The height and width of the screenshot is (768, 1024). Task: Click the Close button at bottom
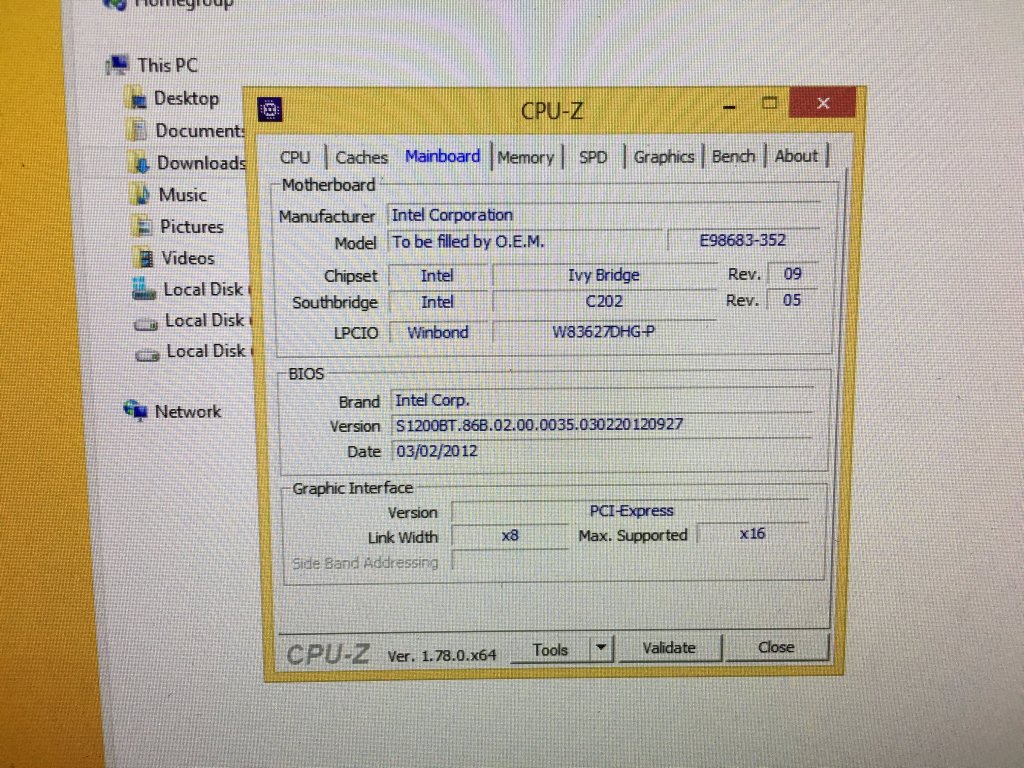776,648
